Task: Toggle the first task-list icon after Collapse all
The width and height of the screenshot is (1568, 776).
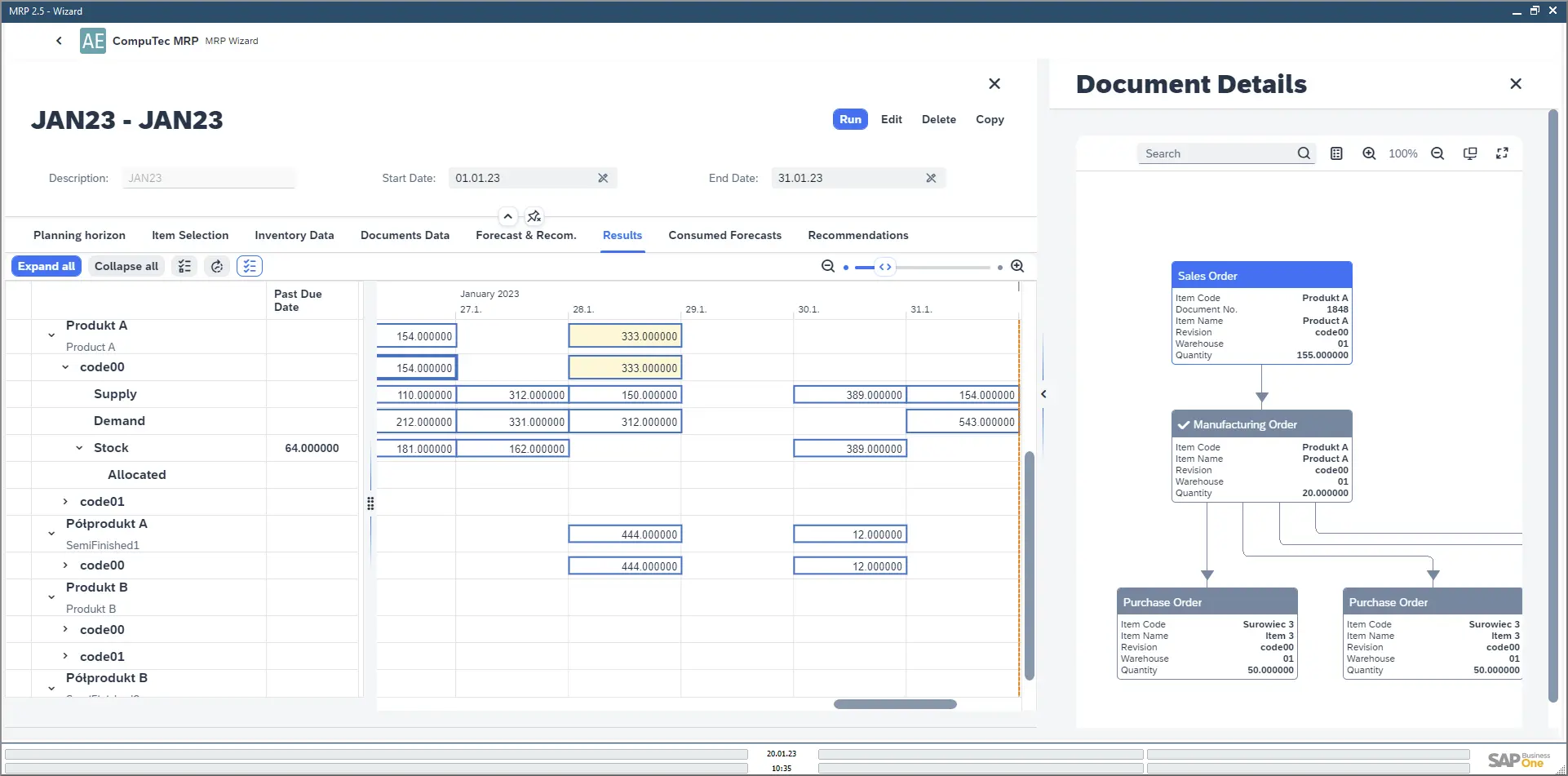Action: pyautogui.click(x=185, y=266)
